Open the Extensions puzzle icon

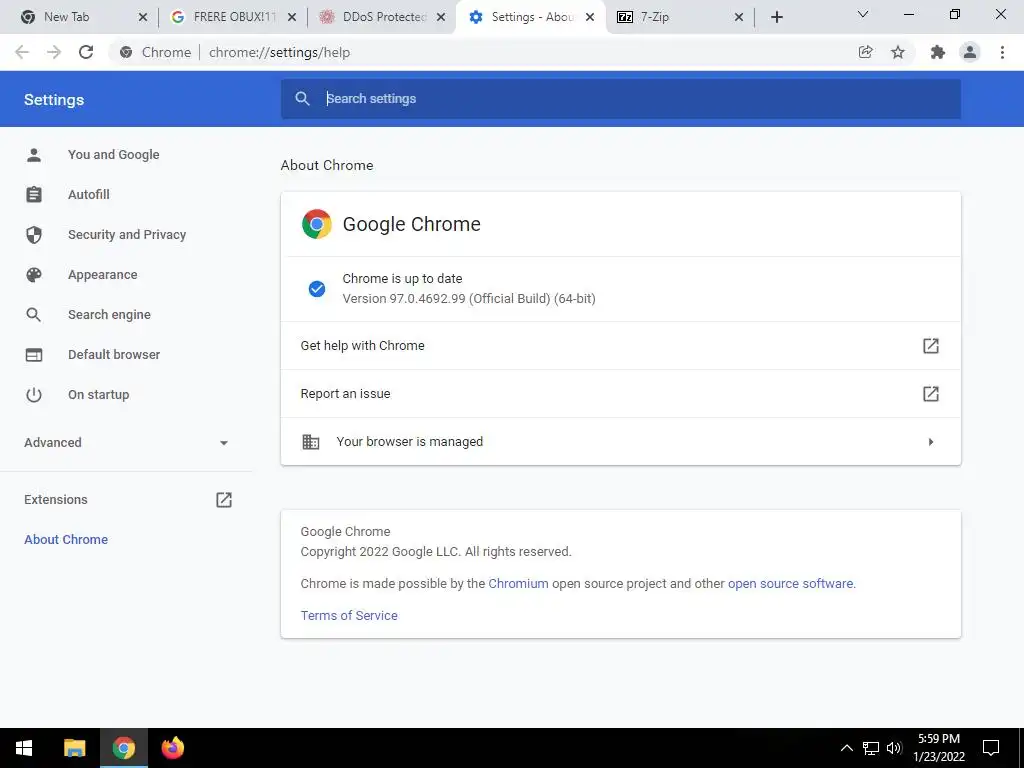[x=938, y=52]
